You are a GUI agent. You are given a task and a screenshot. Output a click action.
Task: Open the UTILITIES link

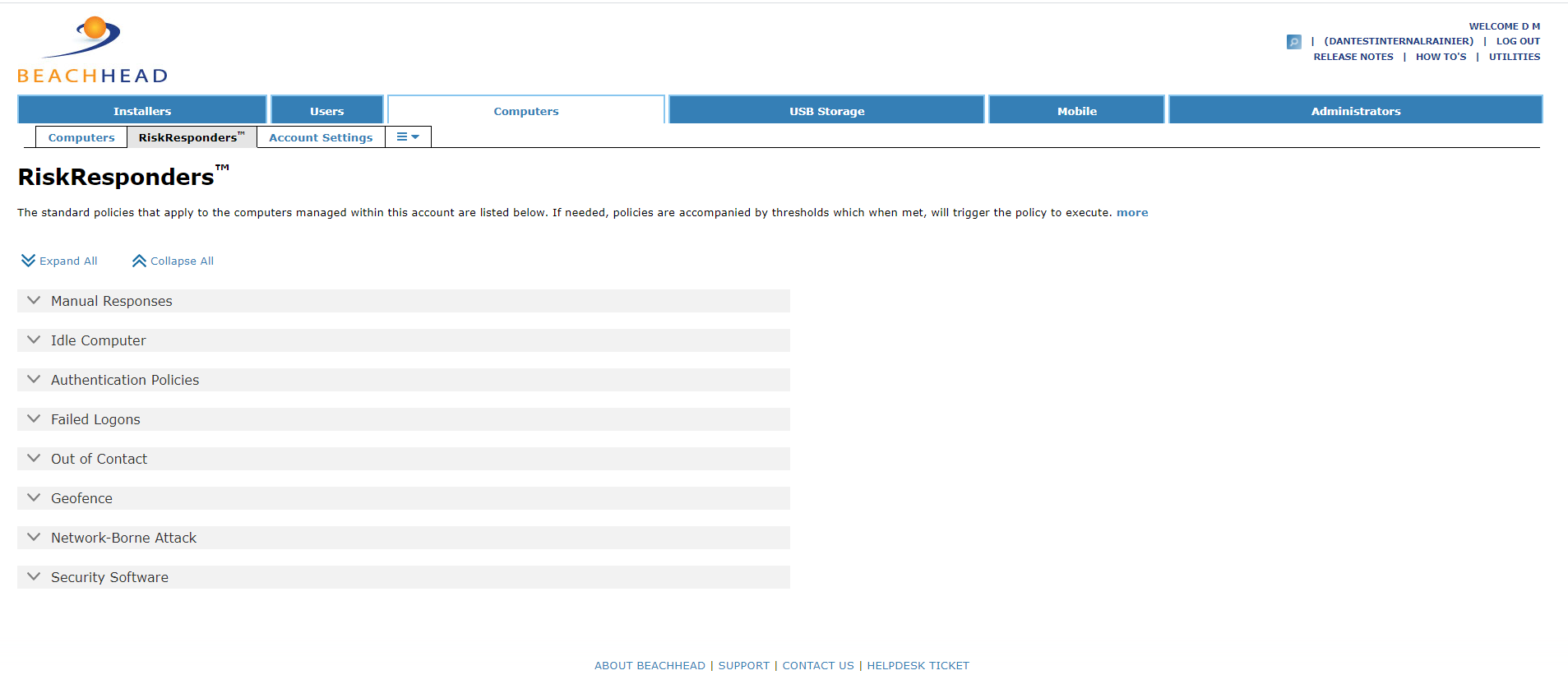click(x=1515, y=57)
